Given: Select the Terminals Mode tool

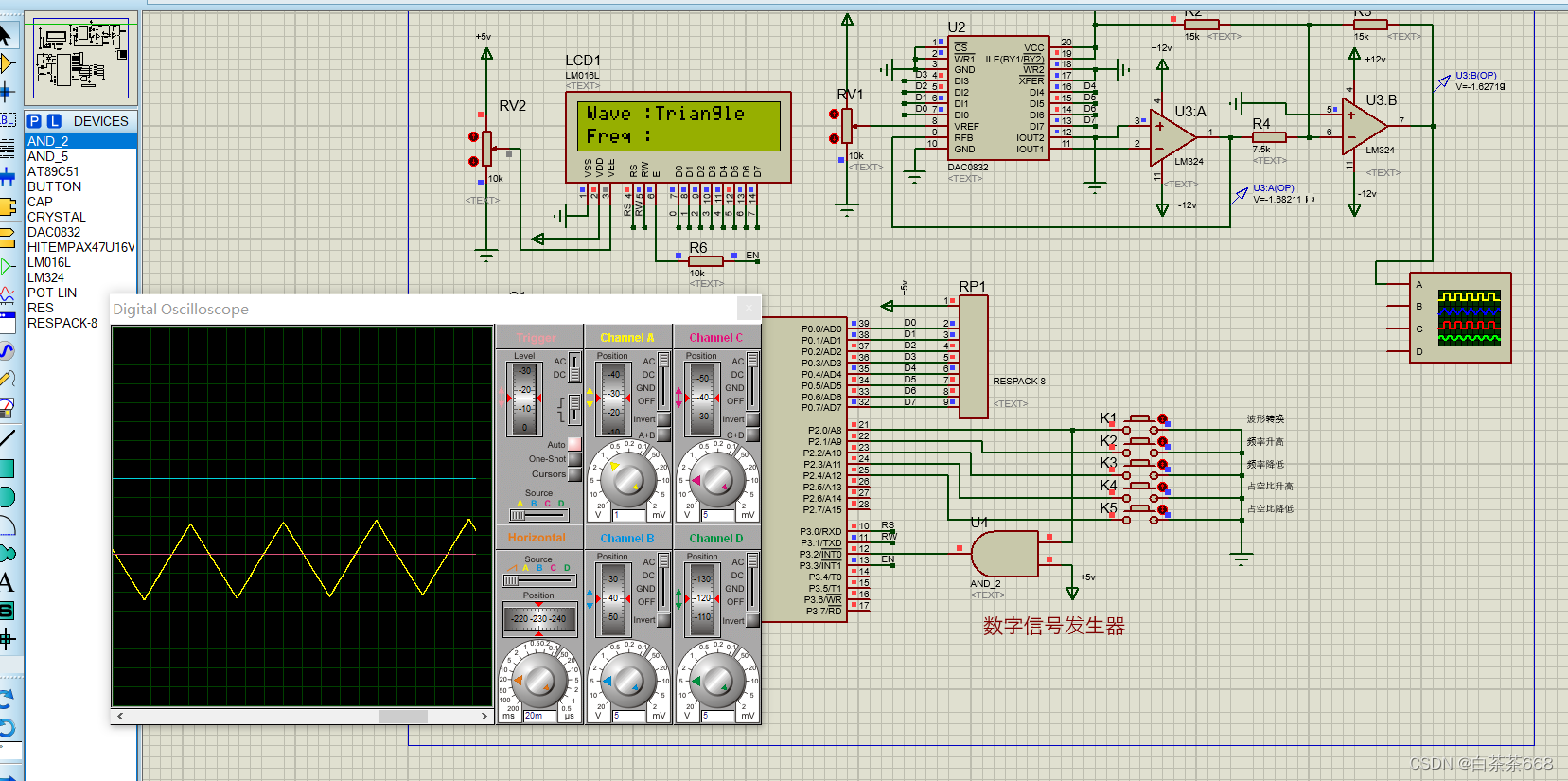Looking at the screenshot, I should (7, 237).
